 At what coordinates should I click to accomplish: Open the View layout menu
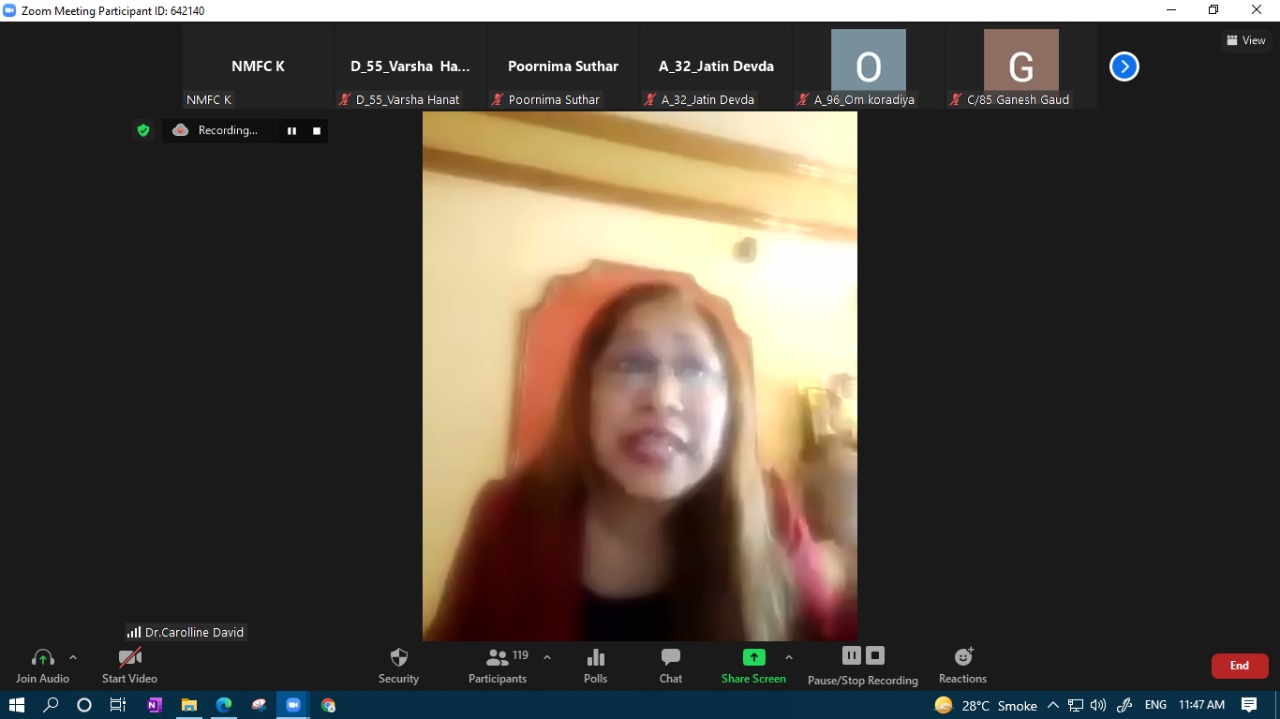[x=1246, y=40]
